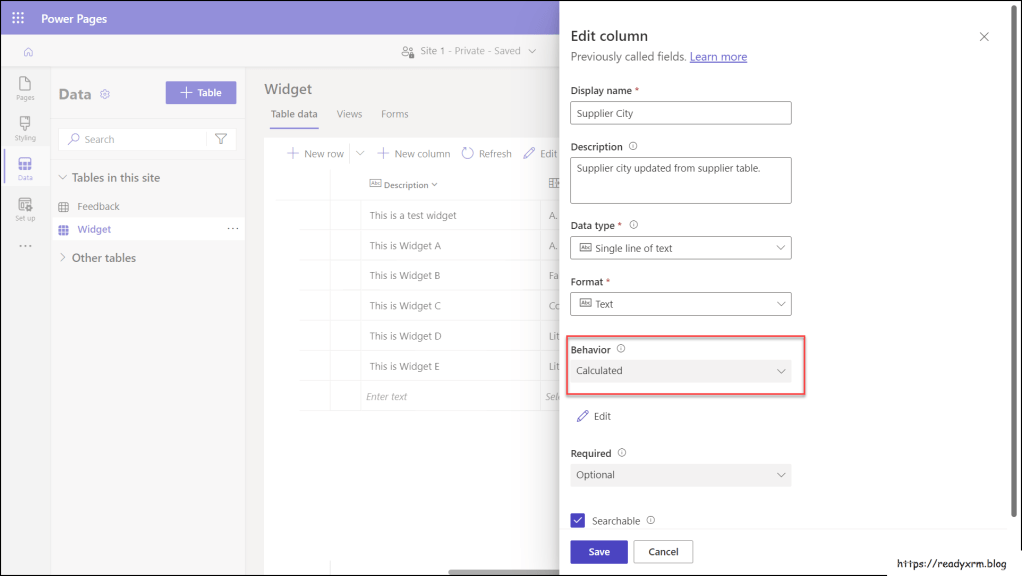Switch to the Forms tab
The height and width of the screenshot is (576, 1022).
pos(394,114)
